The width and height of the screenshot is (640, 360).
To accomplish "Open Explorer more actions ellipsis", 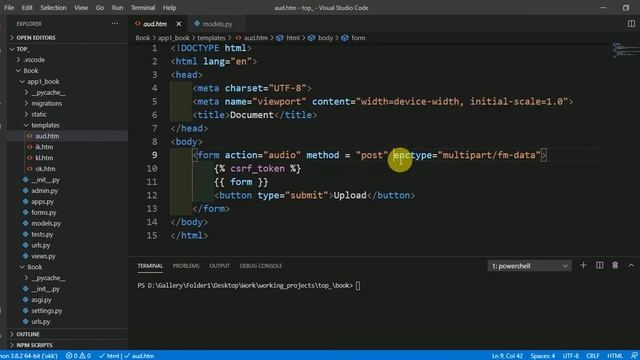I will [x=115, y=24].
